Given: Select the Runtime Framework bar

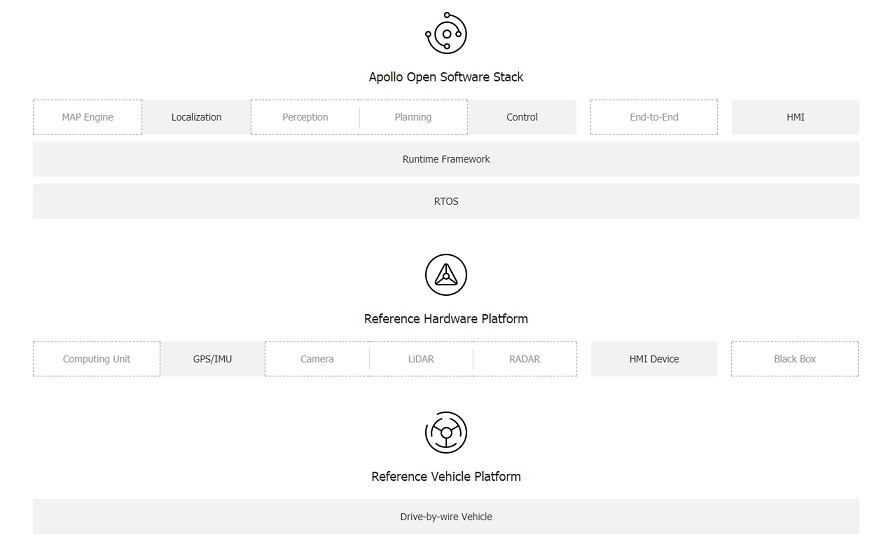Looking at the screenshot, I should pyautogui.click(x=446, y=159).
